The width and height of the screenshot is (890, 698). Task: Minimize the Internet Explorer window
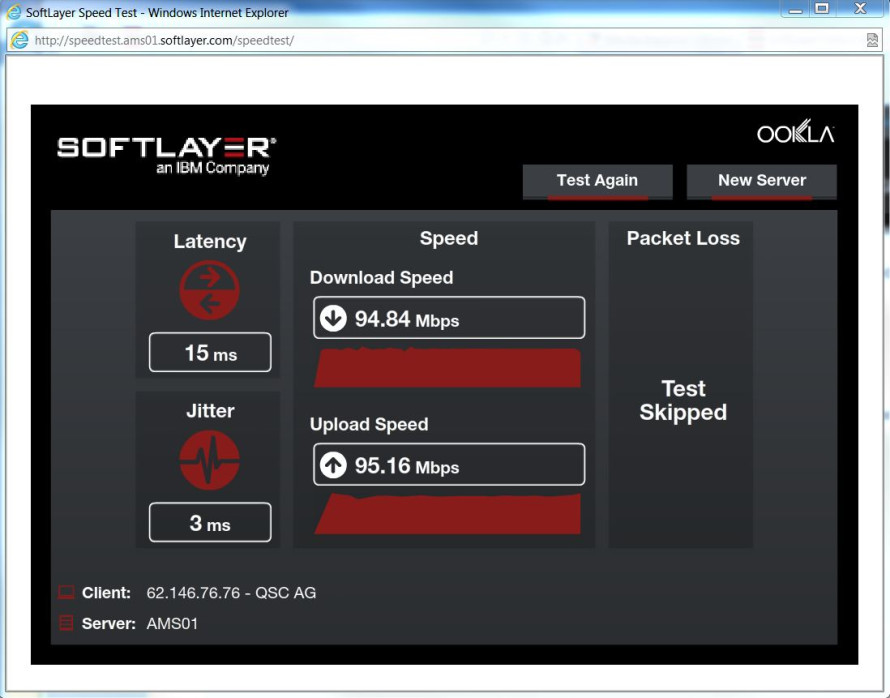[x=795, y=9]
